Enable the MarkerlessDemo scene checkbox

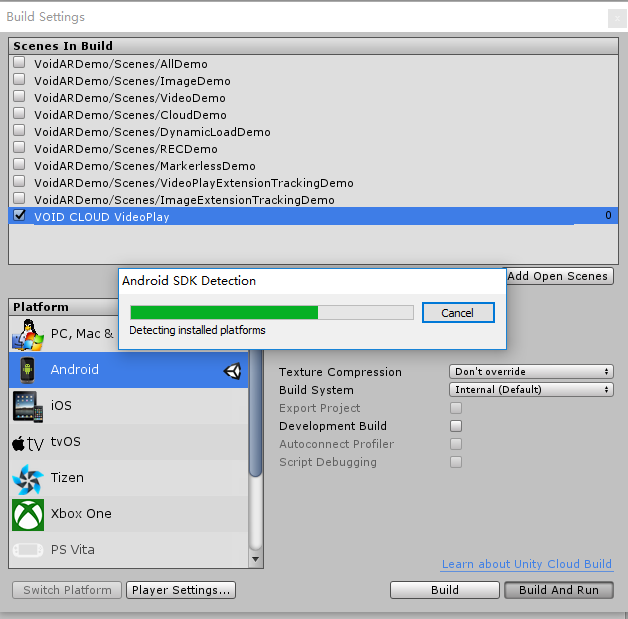click(19, 165)
